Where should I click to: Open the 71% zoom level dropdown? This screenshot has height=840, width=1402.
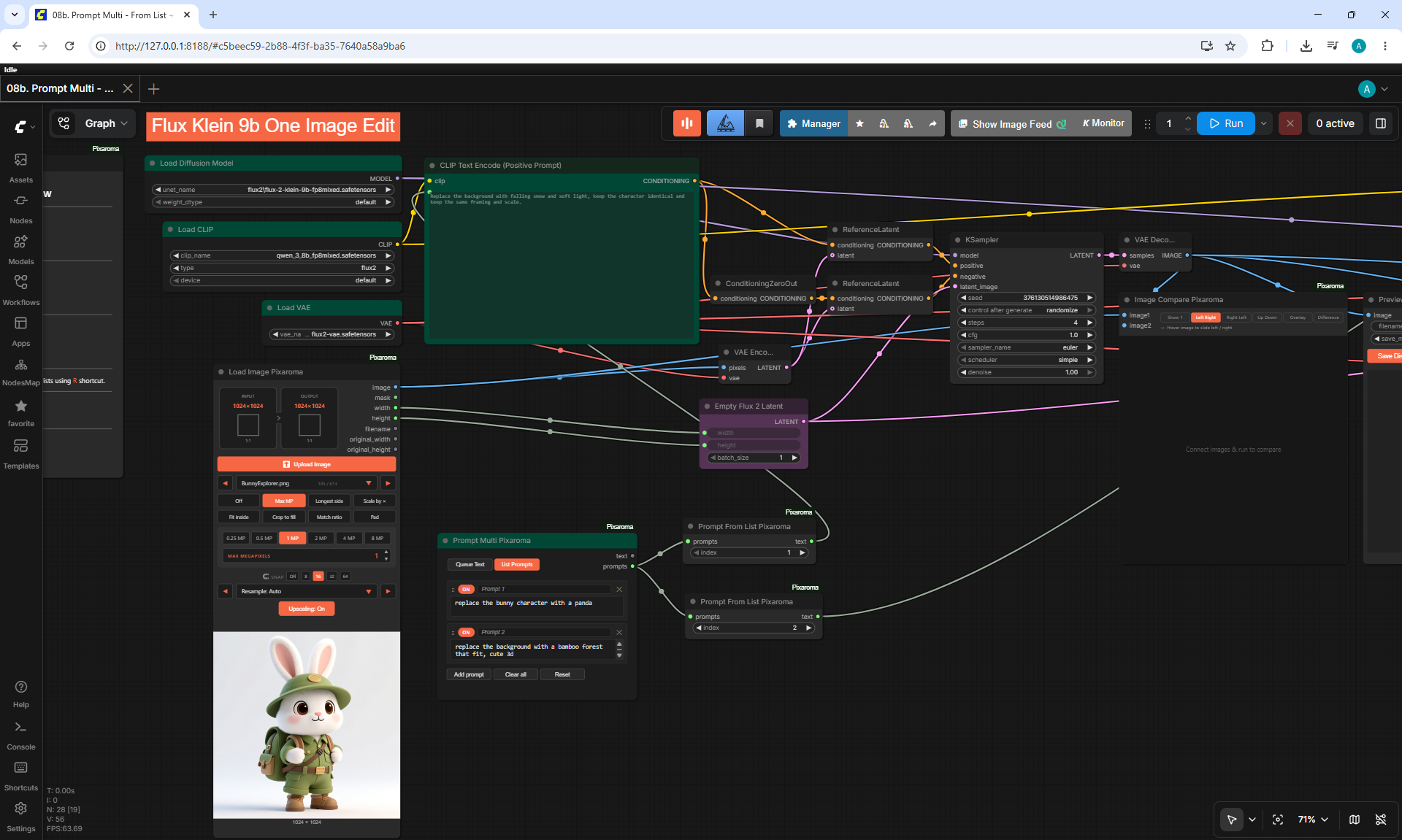1313,820
